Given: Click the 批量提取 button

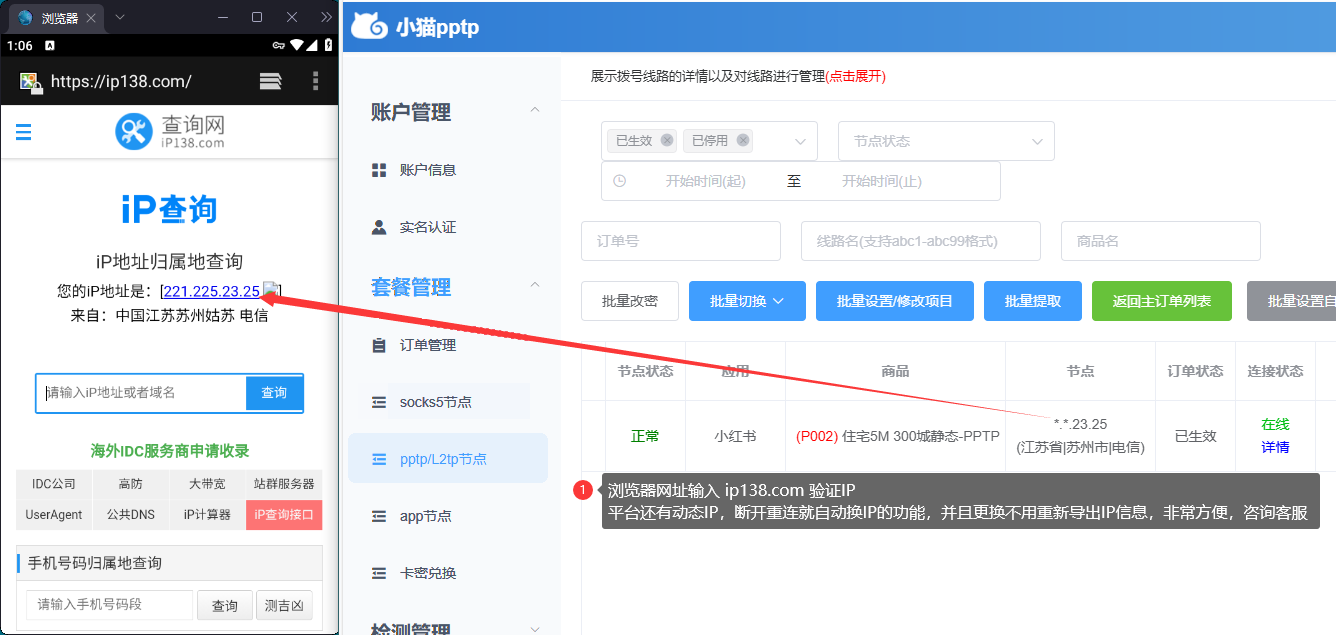Looking at the screenshot, I should [x=1033, y=301].
